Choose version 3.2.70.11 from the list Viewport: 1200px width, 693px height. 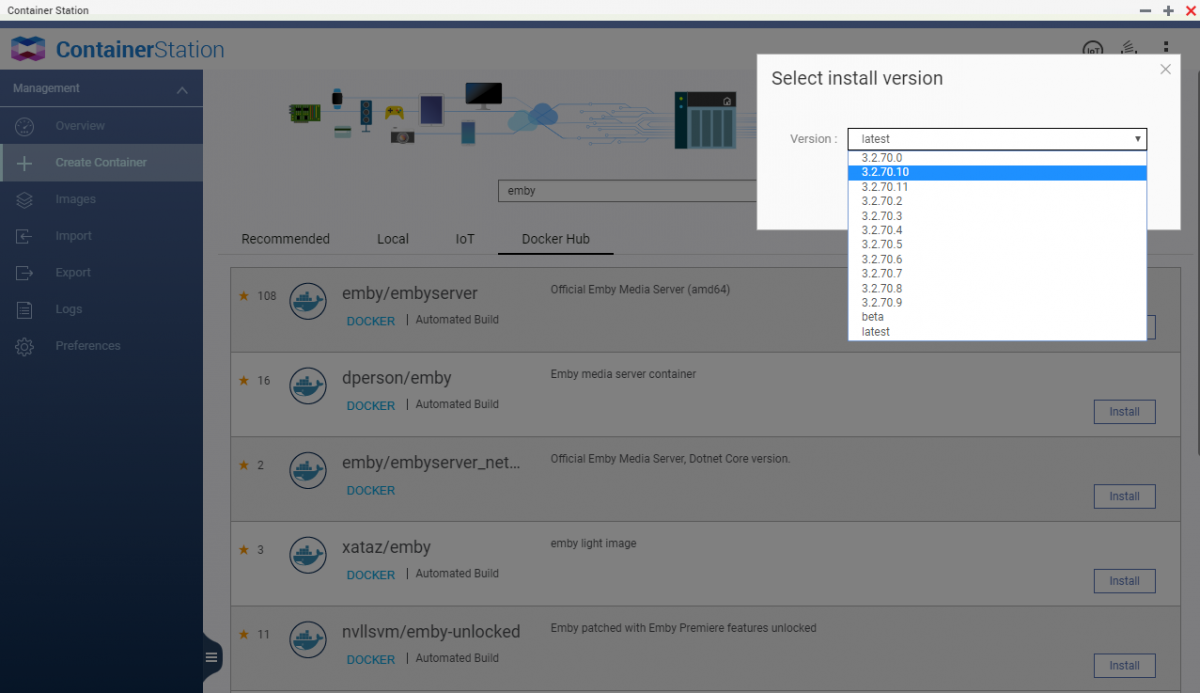(x=997, y=187)
